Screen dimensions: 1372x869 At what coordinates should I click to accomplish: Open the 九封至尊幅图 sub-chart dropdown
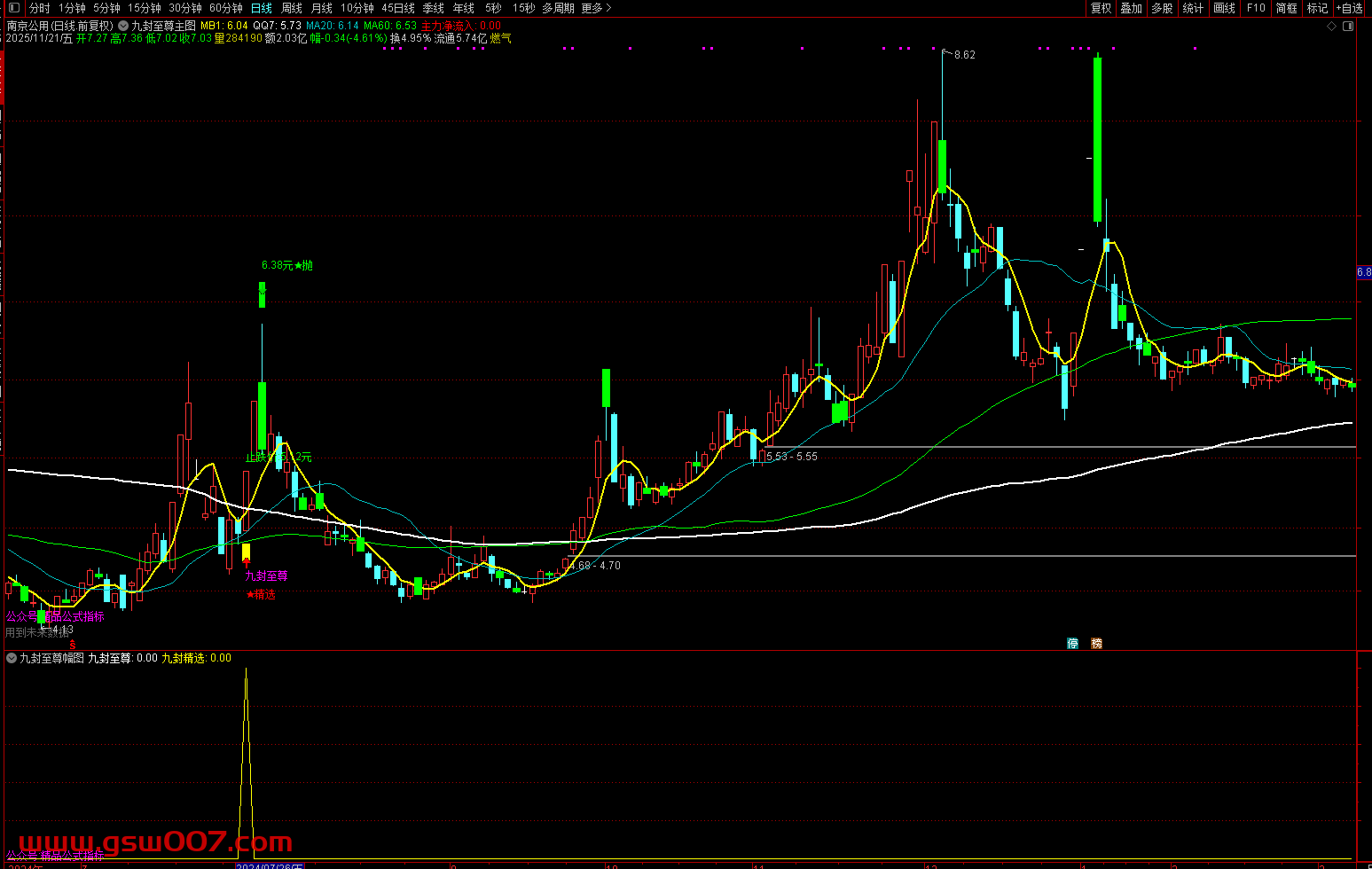click(12, 658)
